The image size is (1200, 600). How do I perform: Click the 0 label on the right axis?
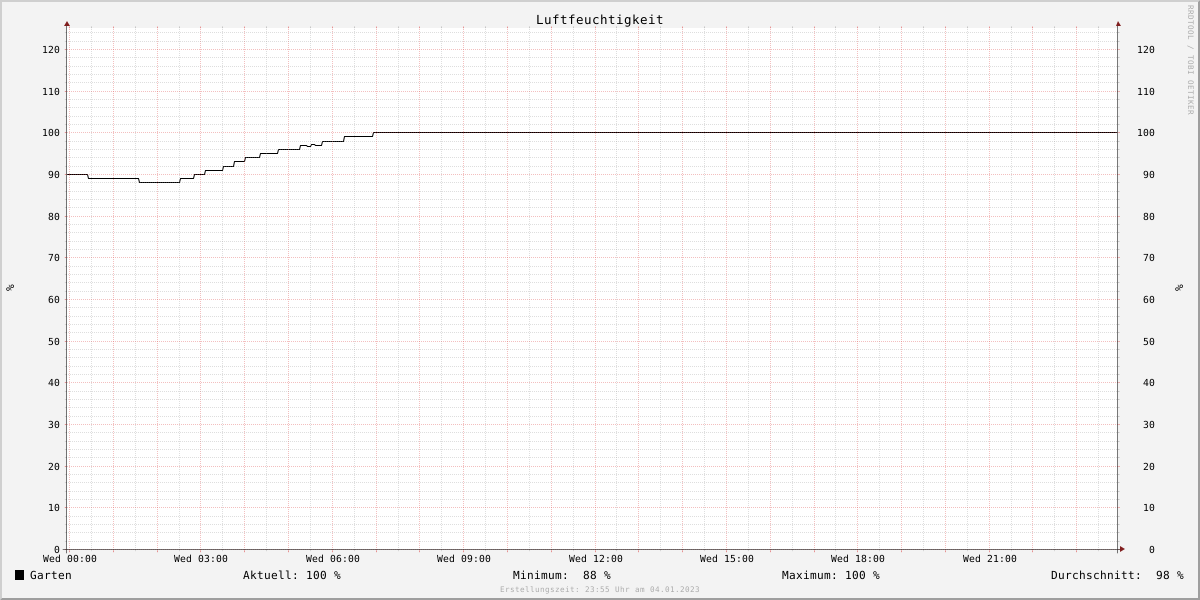(x=1152, y=550)
